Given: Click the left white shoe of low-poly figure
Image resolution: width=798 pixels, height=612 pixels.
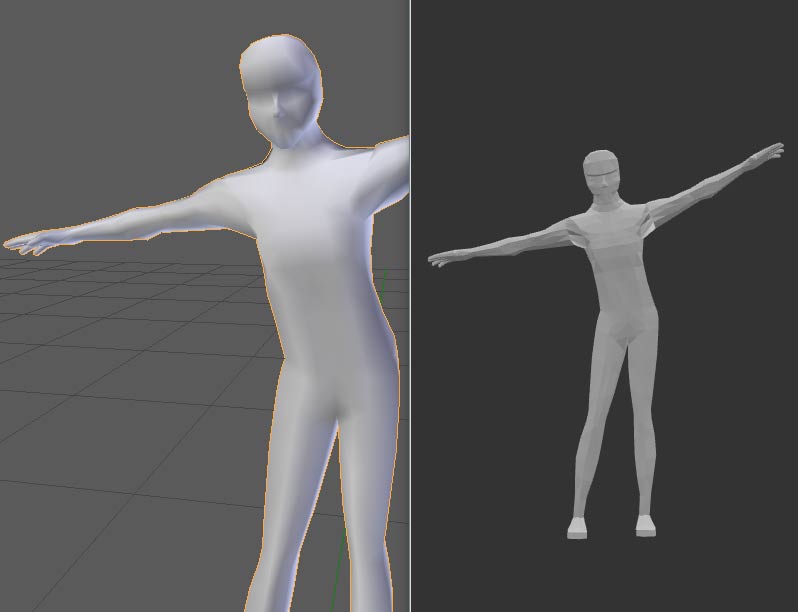Looking at the screenshot, I should (x=578, y=528).
